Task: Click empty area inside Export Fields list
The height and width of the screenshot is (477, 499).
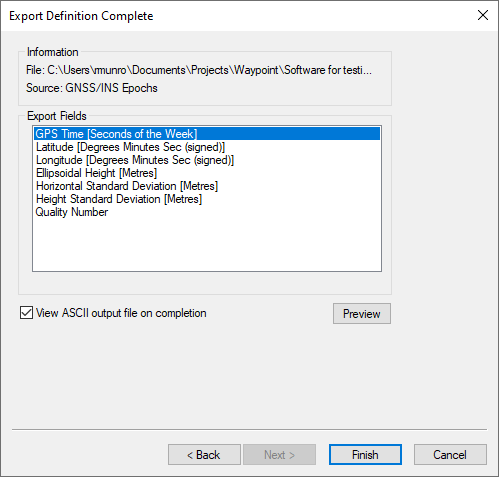Action: pyautogui.click(x=207, y=245)
